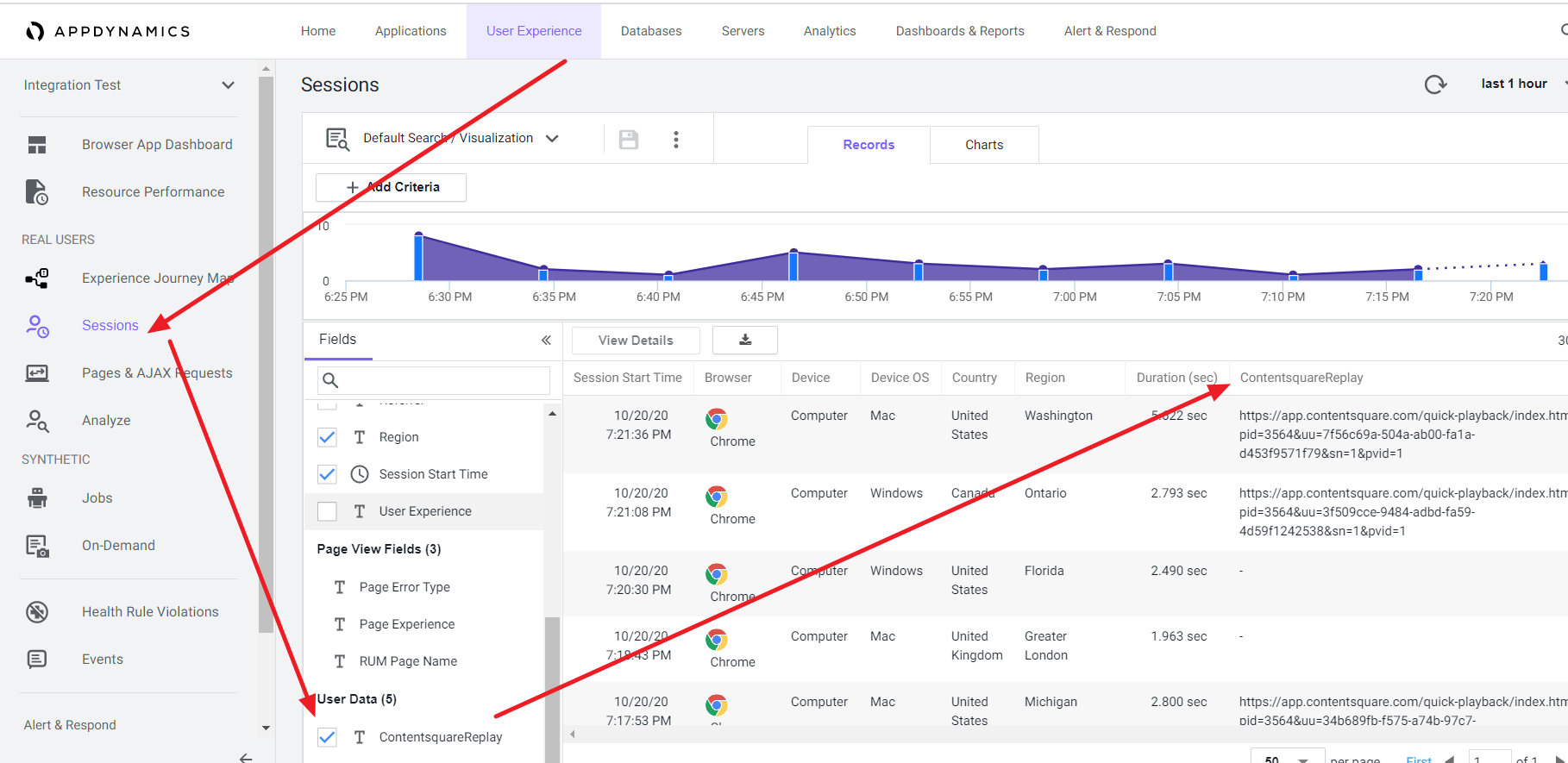Image resolution: width=1568 pixels, height=763 pixels.
Task: Click Chrome icon in Greater London row
Action: coord(716,640)
